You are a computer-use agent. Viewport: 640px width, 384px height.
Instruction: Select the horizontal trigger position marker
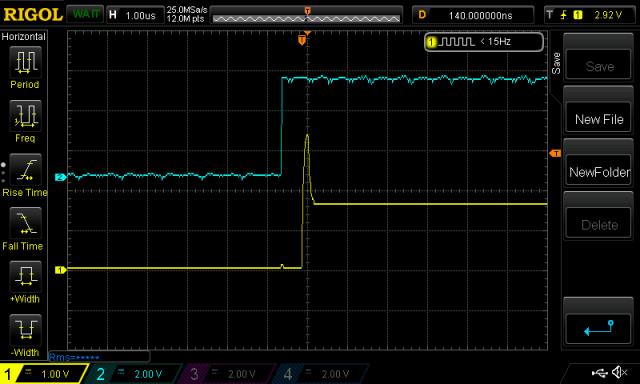pos(302,40)
